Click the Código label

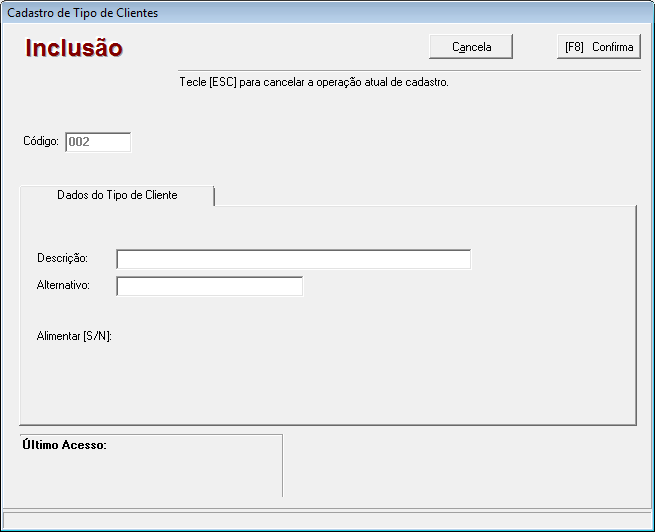pos(41,142)
